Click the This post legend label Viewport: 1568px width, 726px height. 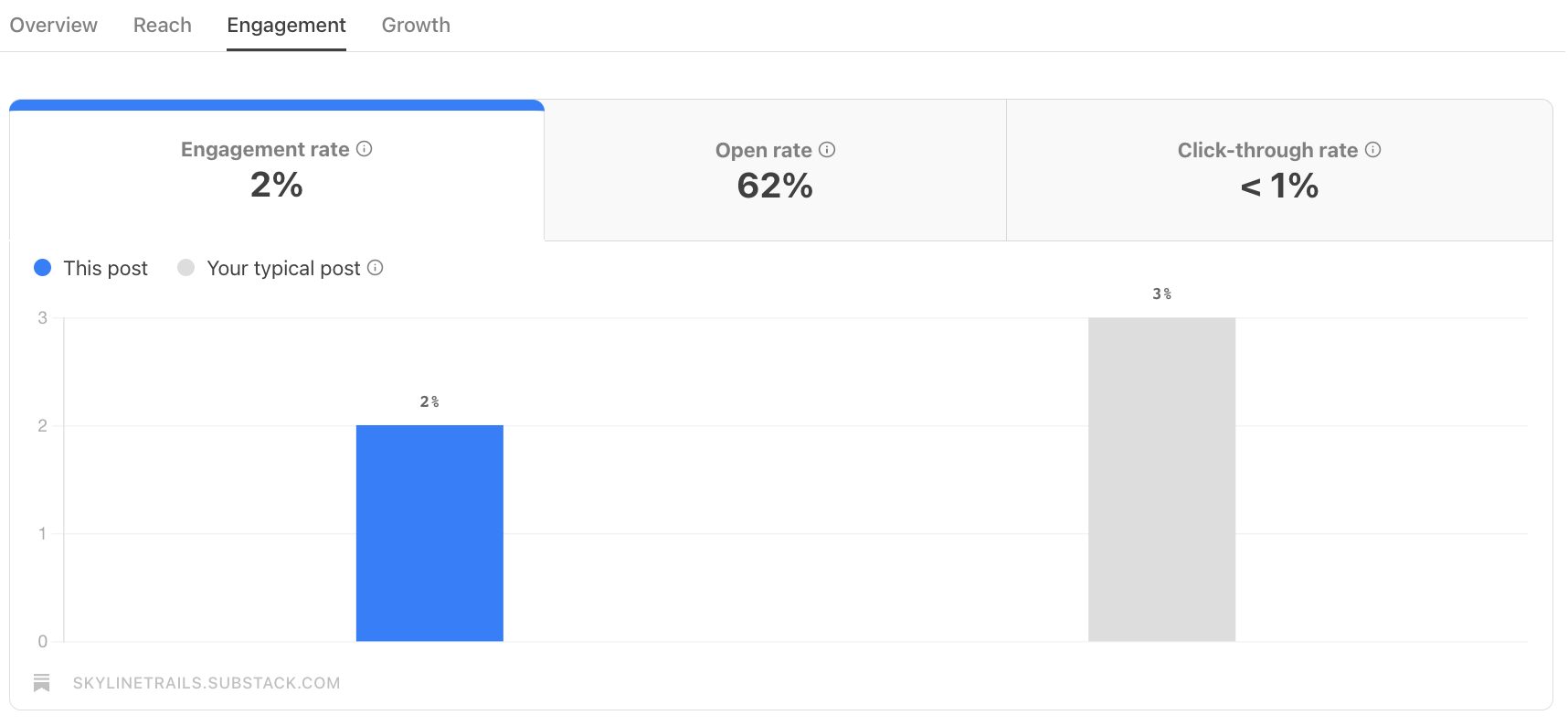(x=105, y=268)
